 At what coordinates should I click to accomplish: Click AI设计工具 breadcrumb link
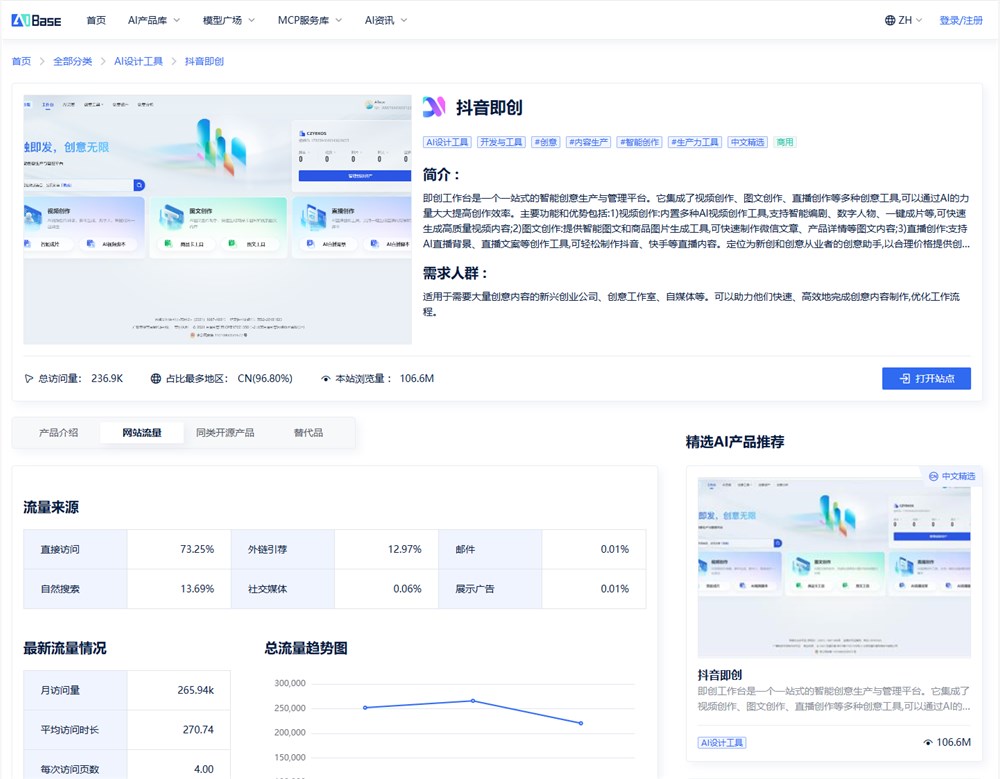coord(138,61)
